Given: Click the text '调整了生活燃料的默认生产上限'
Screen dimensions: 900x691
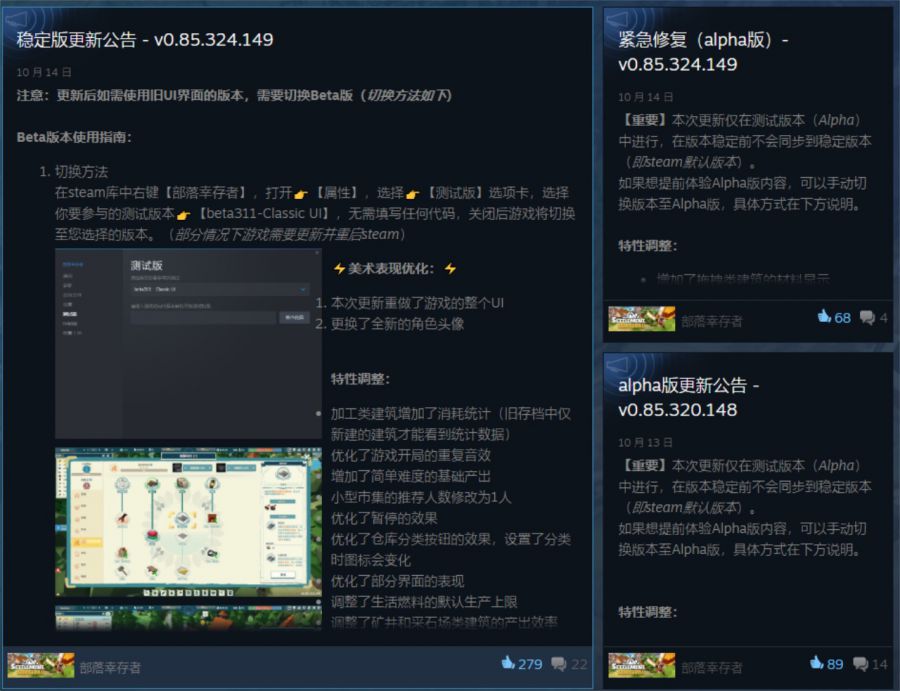Looking at the screenshot, I should [x=424, y=601].
